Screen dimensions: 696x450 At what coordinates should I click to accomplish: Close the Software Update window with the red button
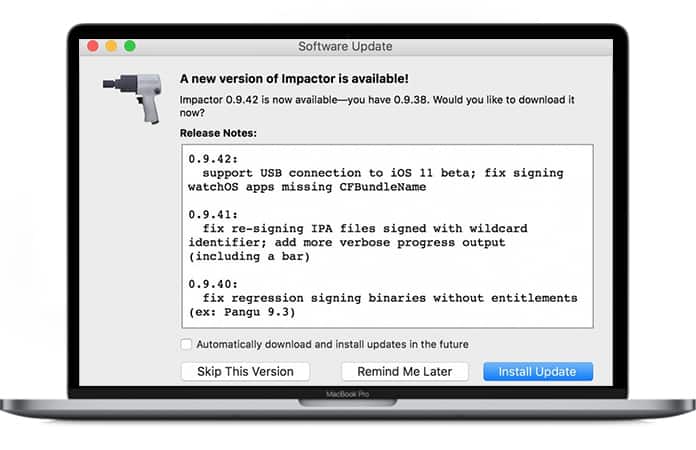point(93,46)
